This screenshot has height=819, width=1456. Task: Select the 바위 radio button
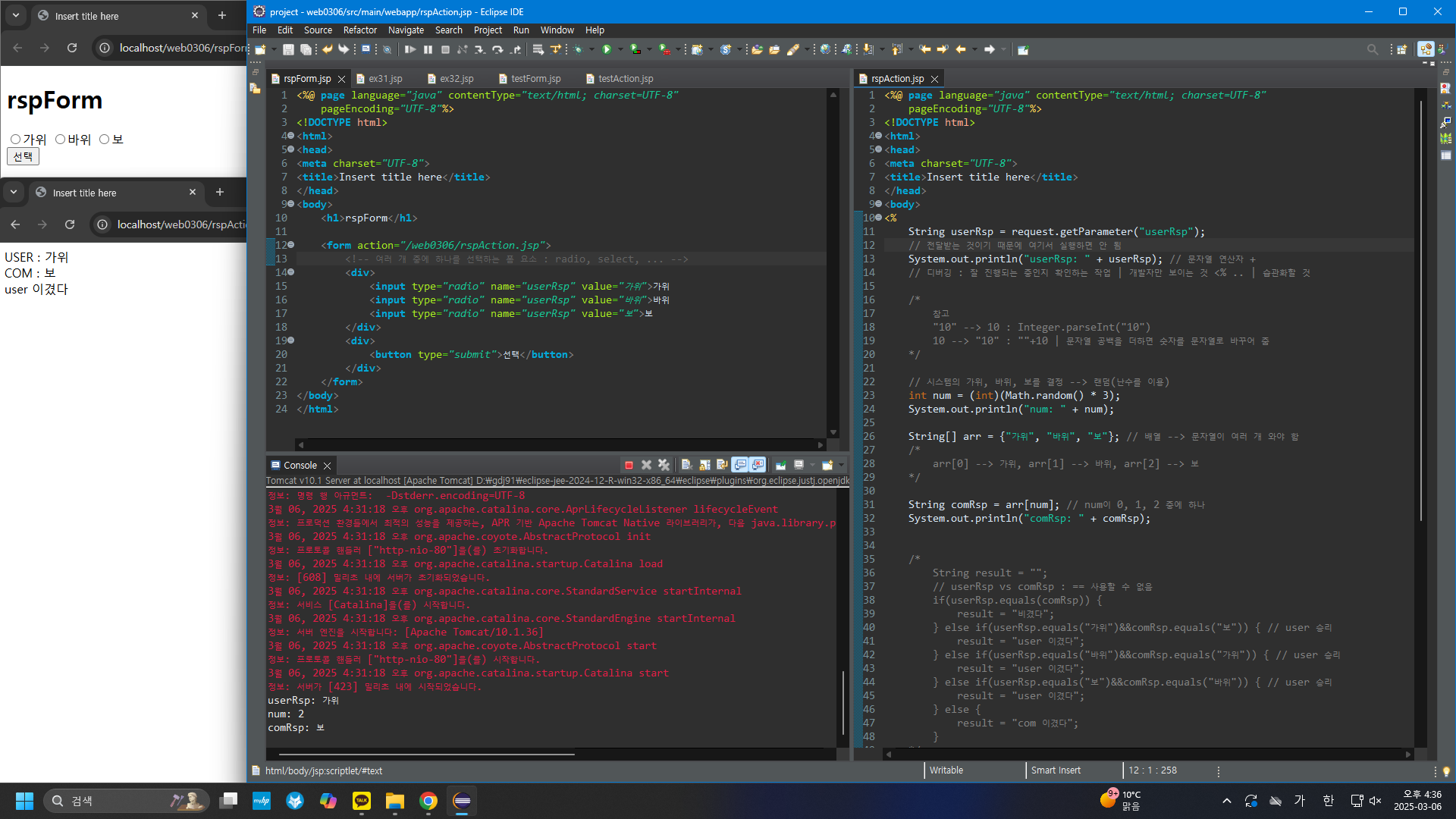(x=60, y=140)
